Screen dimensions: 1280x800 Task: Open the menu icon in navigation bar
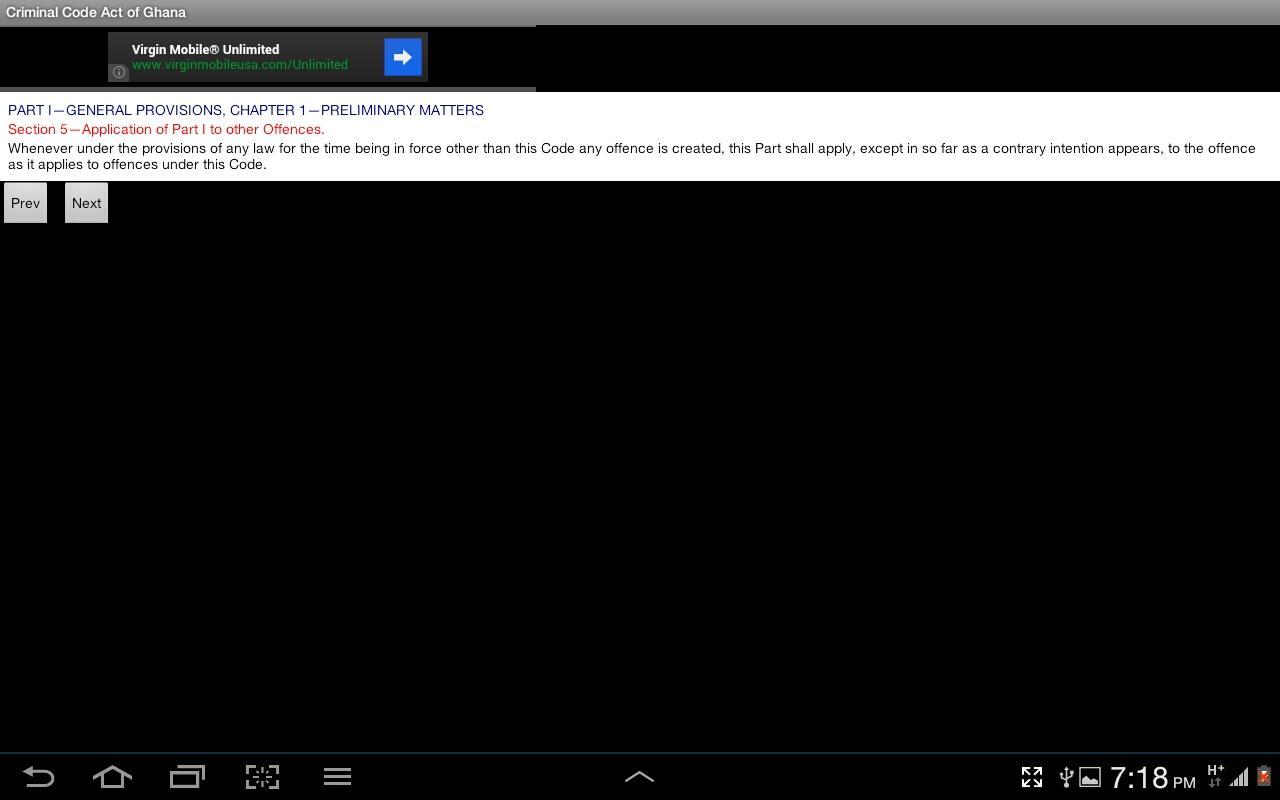(x=337, y=777)
